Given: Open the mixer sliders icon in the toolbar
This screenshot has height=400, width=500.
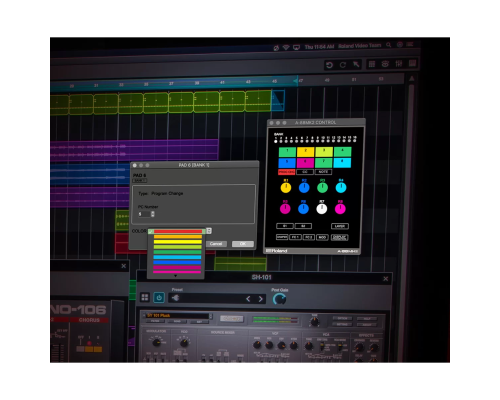Looking at the screenshot, I should 398,63.
